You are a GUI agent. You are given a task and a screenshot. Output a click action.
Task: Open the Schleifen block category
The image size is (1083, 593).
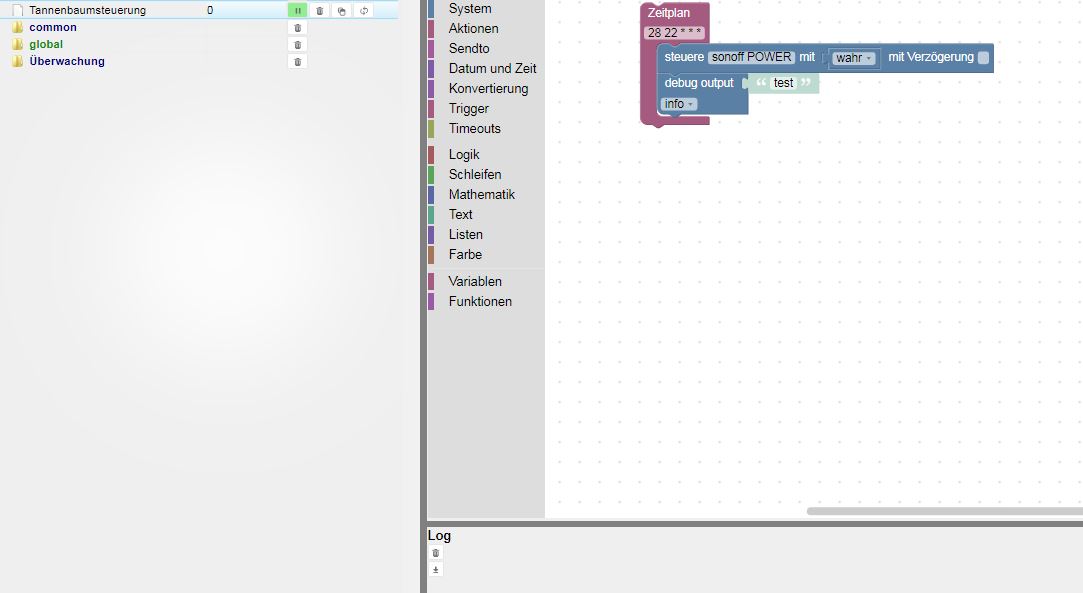click(475, 175)
